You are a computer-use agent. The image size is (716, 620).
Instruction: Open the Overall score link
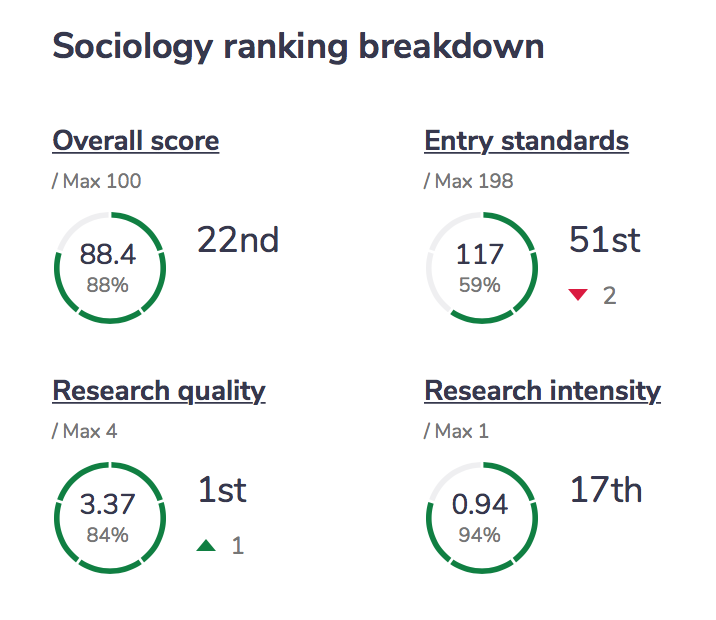tap(135, 141)
